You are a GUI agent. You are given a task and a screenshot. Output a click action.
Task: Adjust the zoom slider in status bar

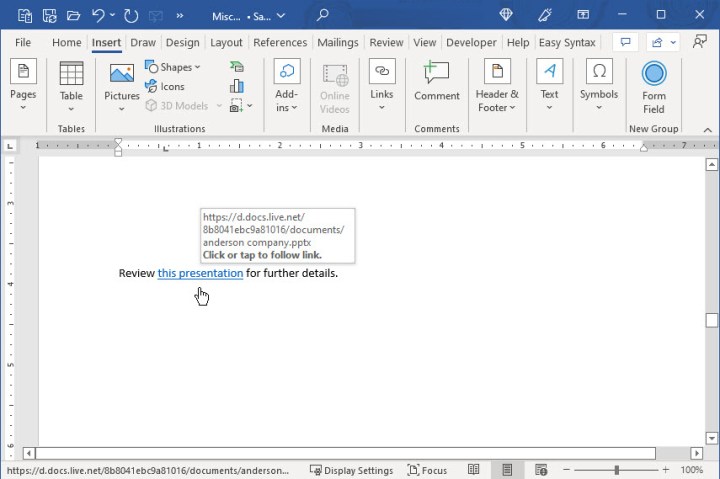point(617,470)
